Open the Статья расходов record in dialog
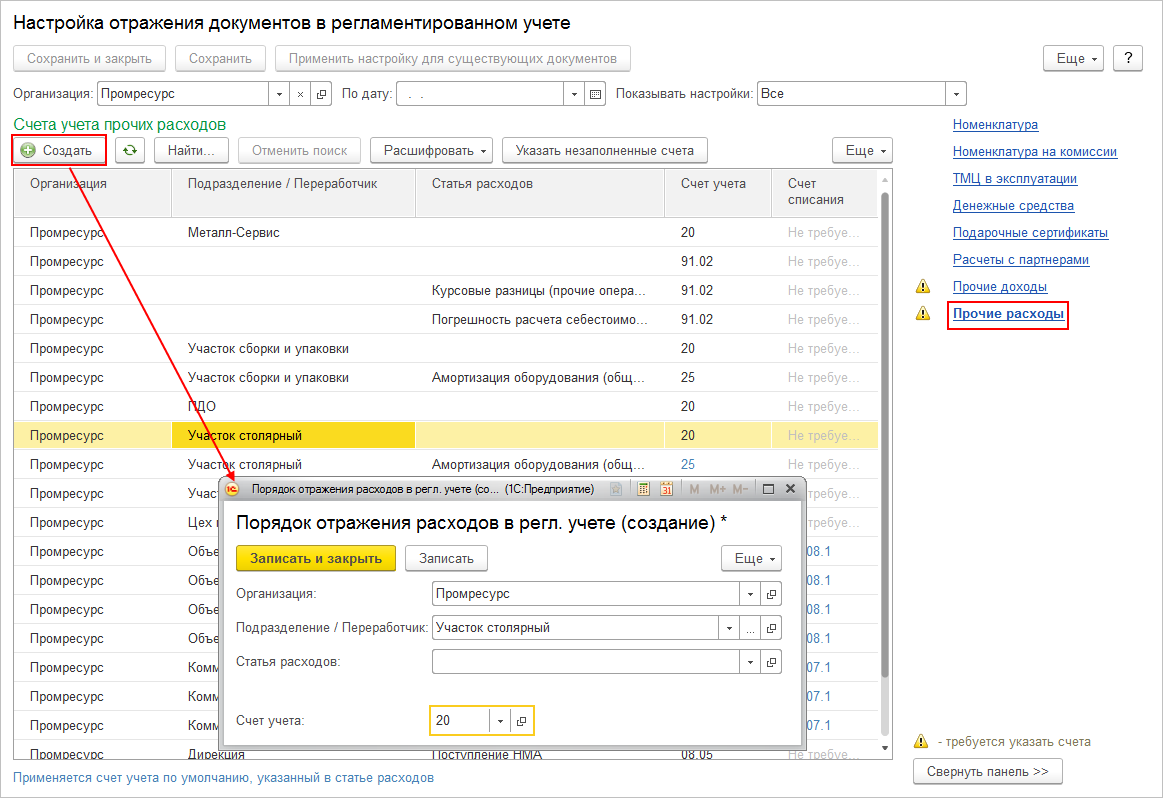This screenshot has width=1163, height=798. tap(771, 662)
